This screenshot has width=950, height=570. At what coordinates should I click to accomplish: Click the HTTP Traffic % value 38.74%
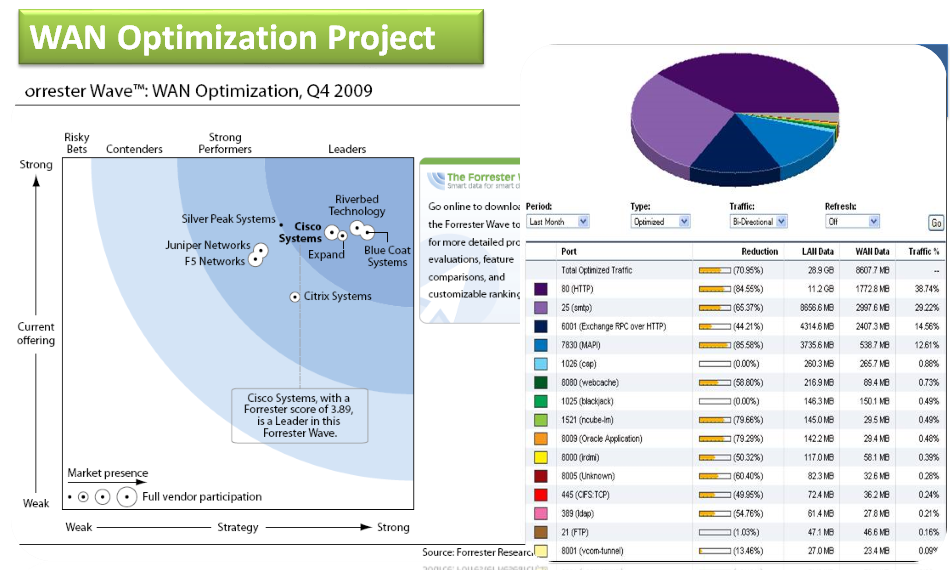(927, 289)
